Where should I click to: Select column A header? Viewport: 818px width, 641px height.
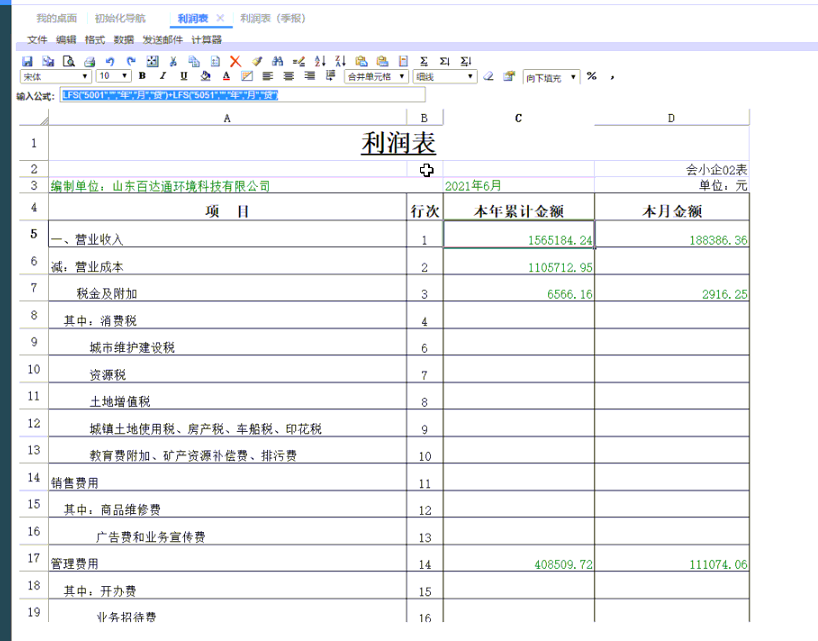pos(227,118)
